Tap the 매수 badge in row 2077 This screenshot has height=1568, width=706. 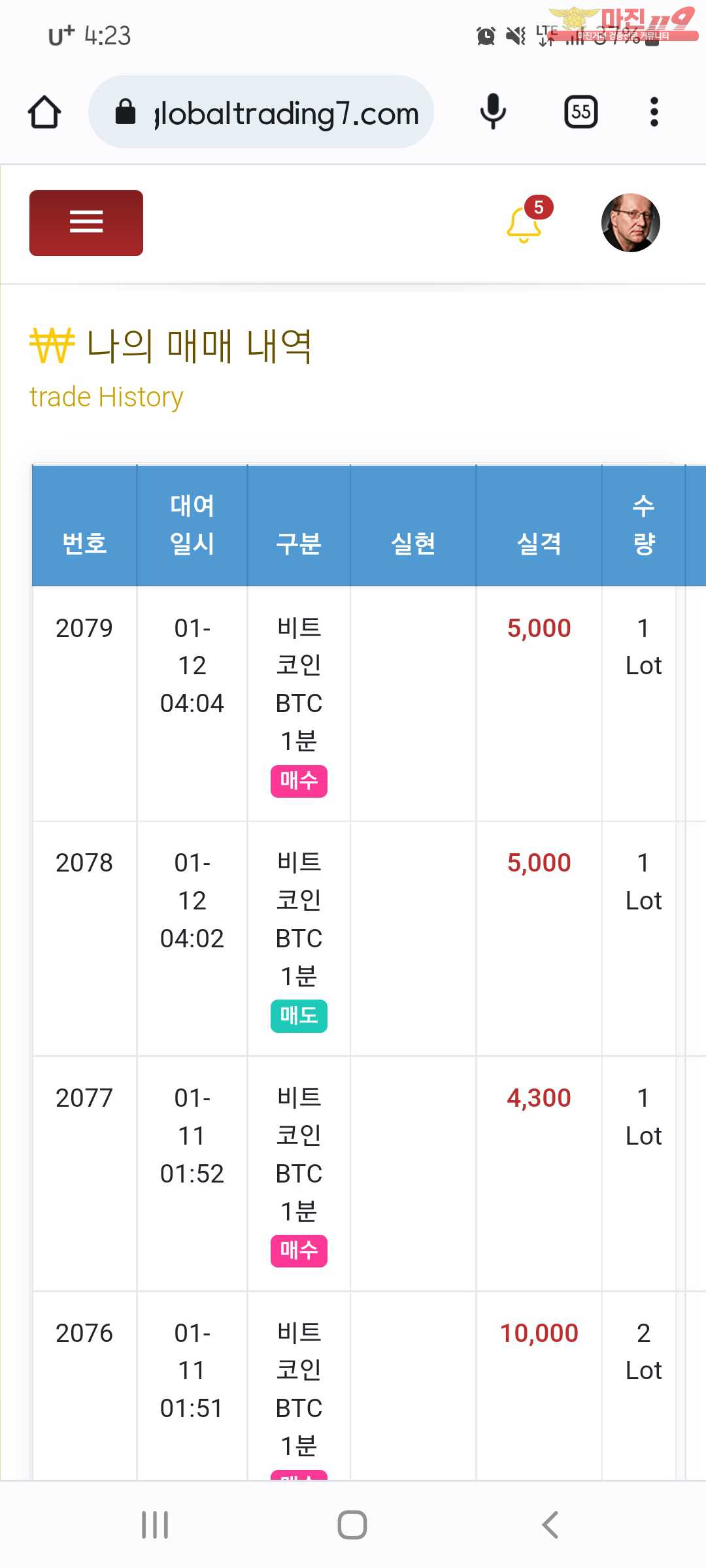pos(299,1250)
